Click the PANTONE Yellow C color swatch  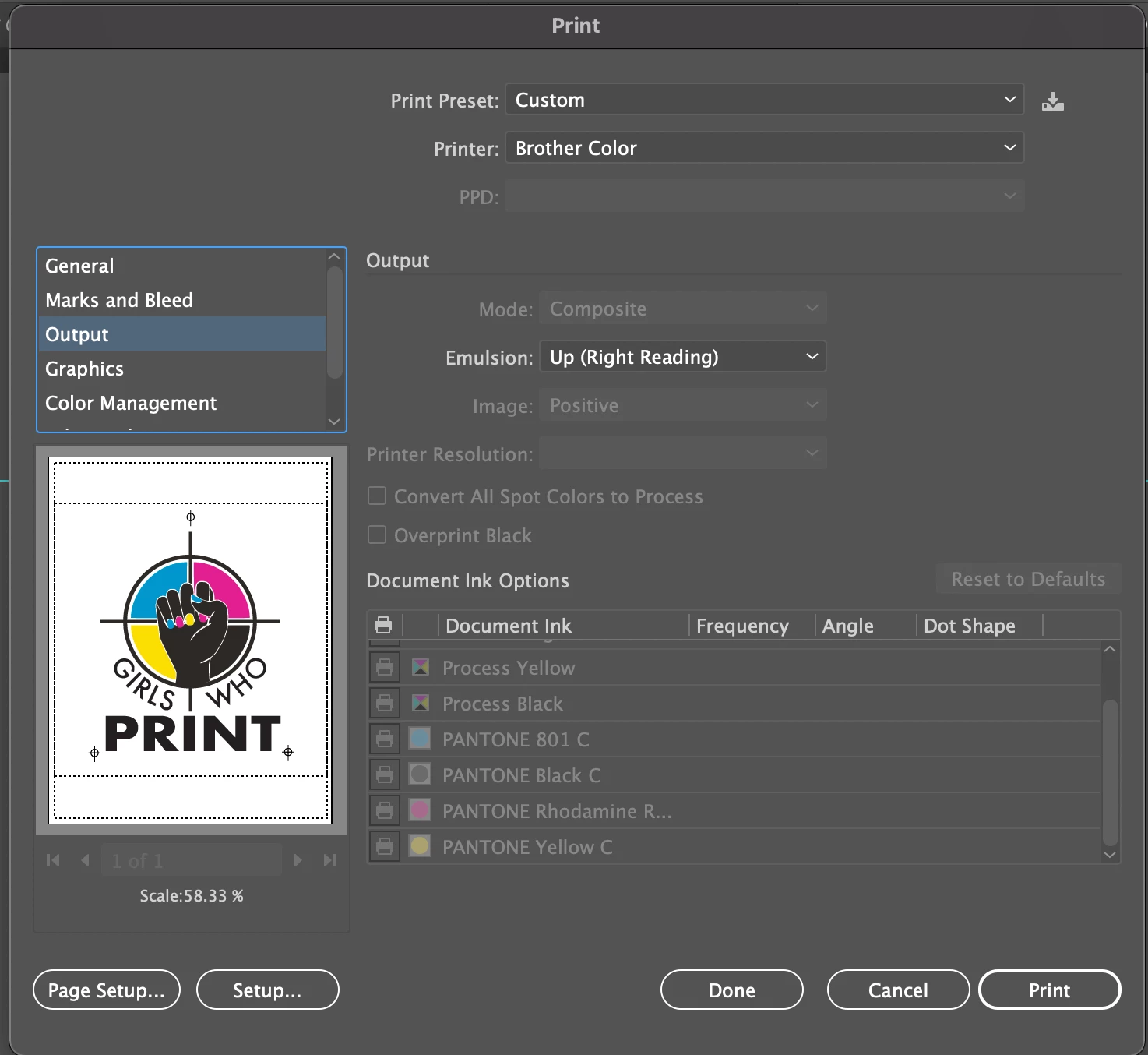click(x=420, y=845)
